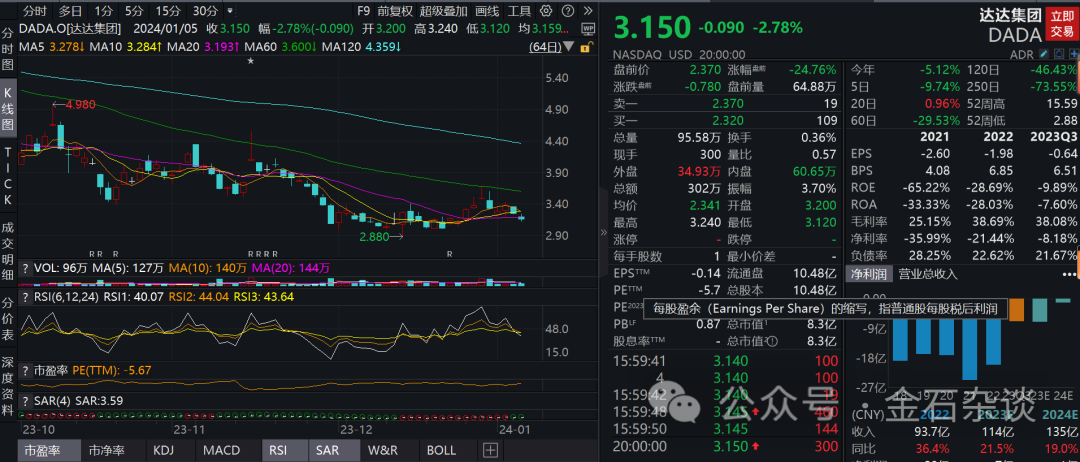Click the ROE row label
Screen dimensions: 1080x462
[863, 187]
